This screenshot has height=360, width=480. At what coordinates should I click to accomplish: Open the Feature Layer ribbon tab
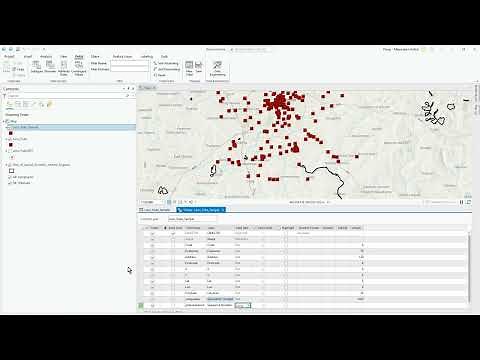pos(122,56)
